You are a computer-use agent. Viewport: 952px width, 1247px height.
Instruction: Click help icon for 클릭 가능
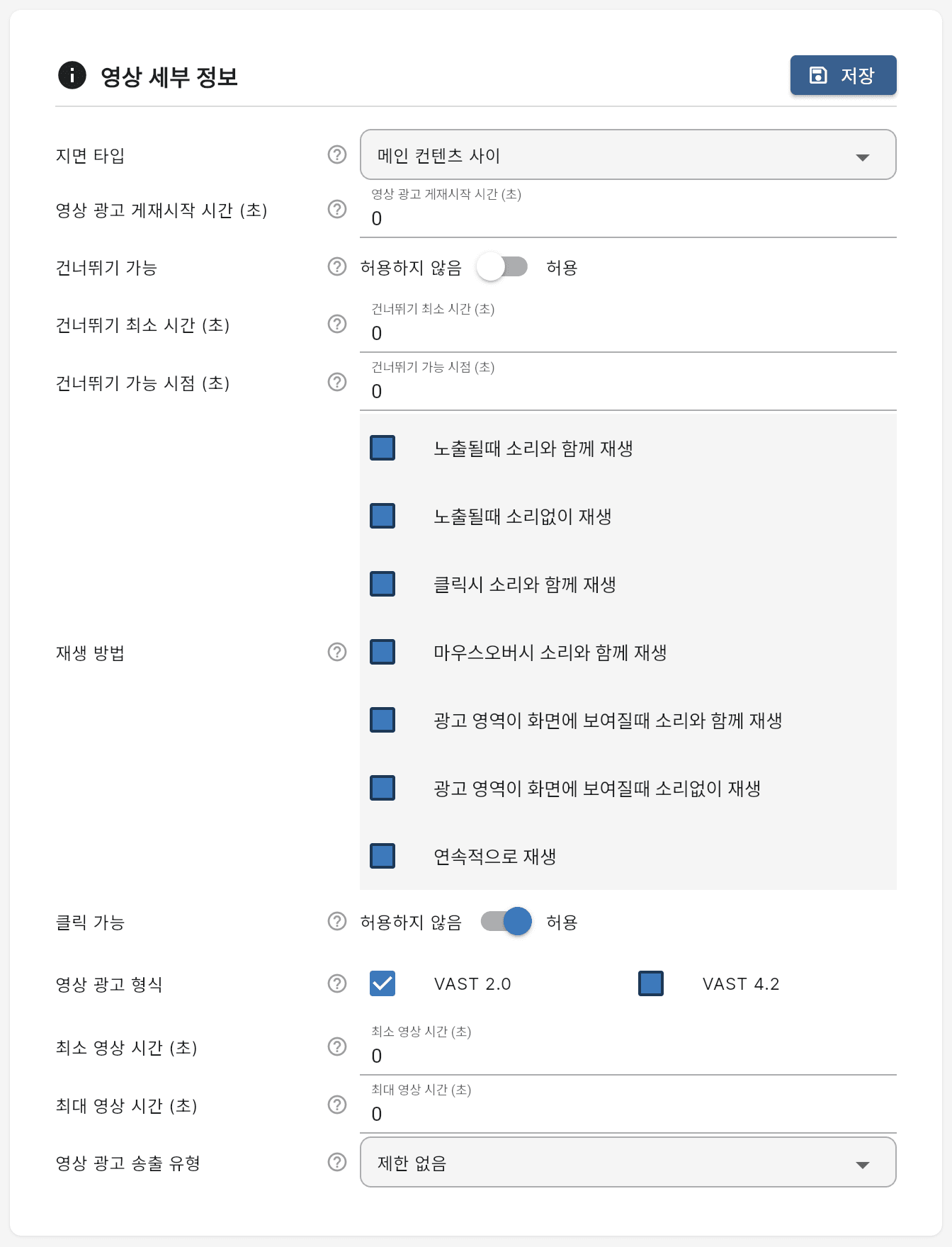point(337,921)
